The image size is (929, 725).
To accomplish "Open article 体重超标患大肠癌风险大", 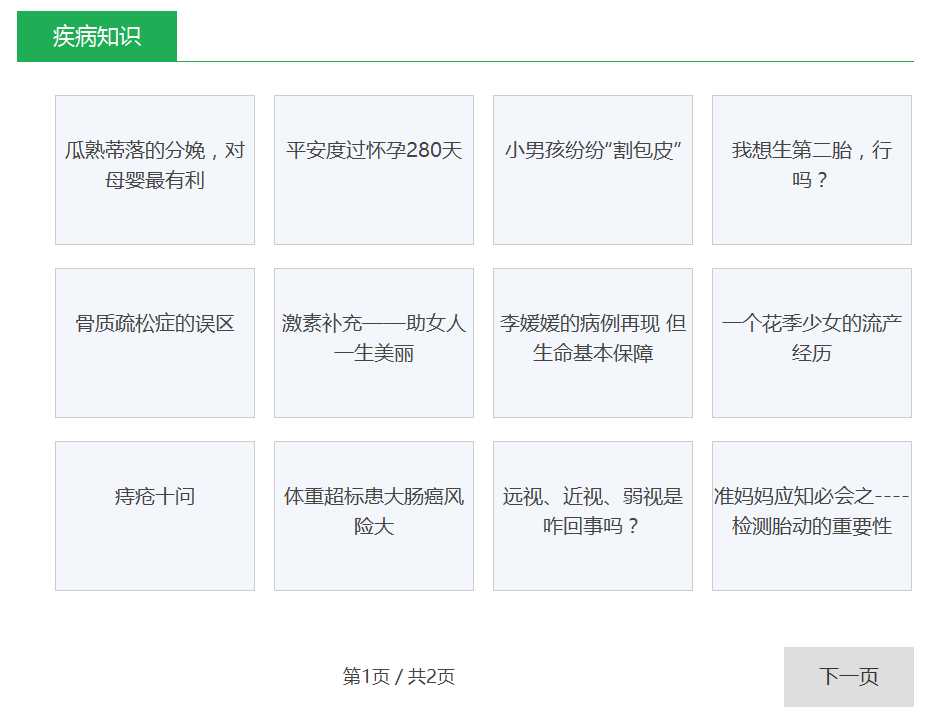I will coord(374,515).
